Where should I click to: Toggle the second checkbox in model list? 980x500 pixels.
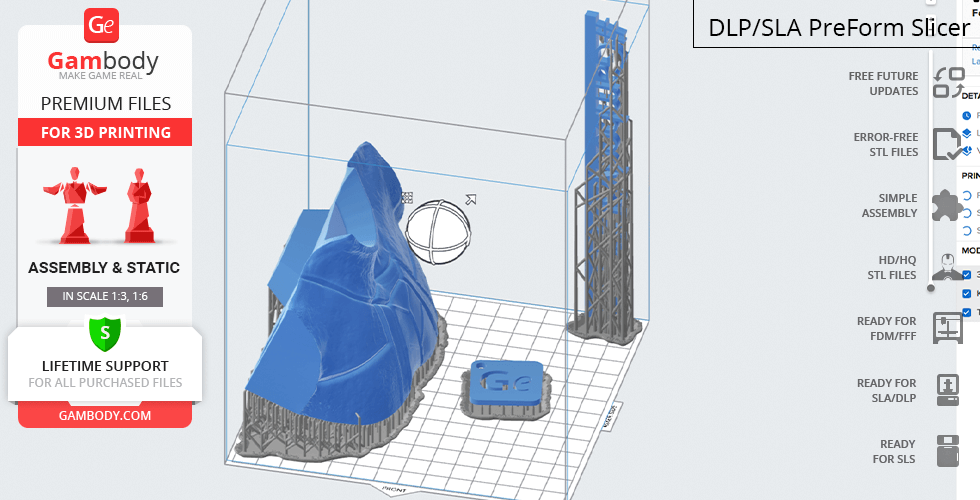coord(966,294)
